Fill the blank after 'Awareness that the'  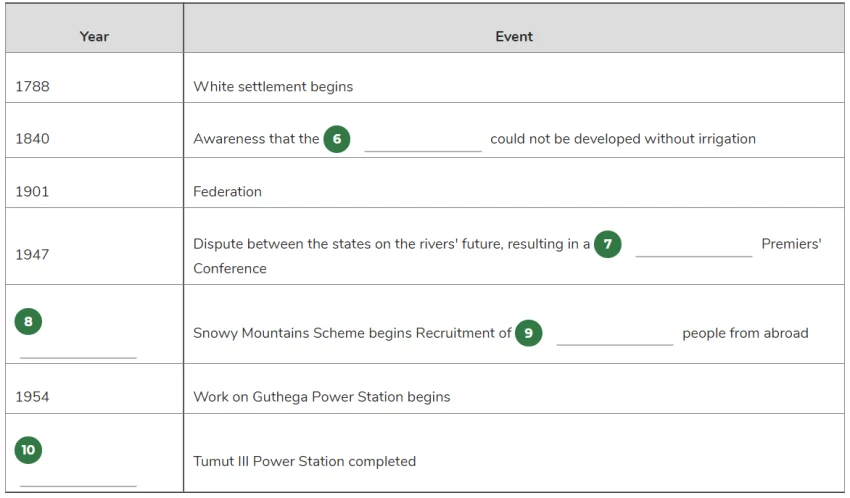point(423,141)
